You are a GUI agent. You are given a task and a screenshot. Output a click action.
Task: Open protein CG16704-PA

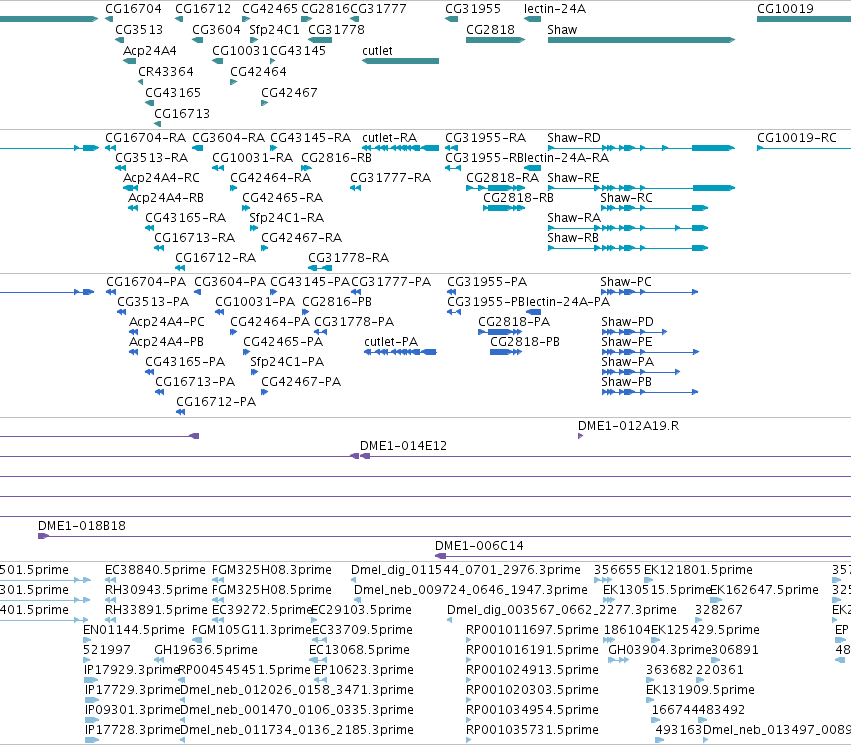tap(146, 282)
